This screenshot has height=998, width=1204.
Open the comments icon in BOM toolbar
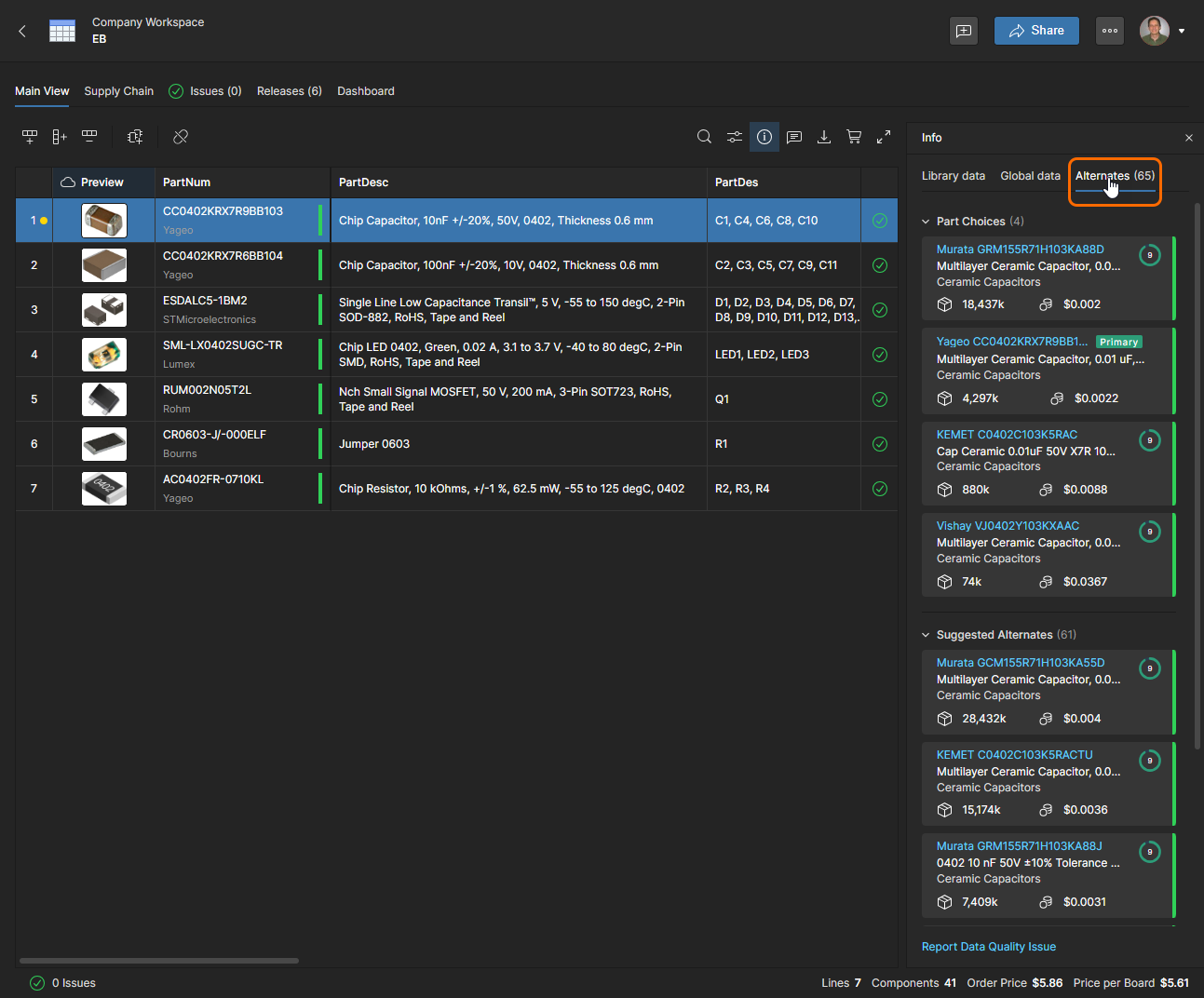click(794, 137)
